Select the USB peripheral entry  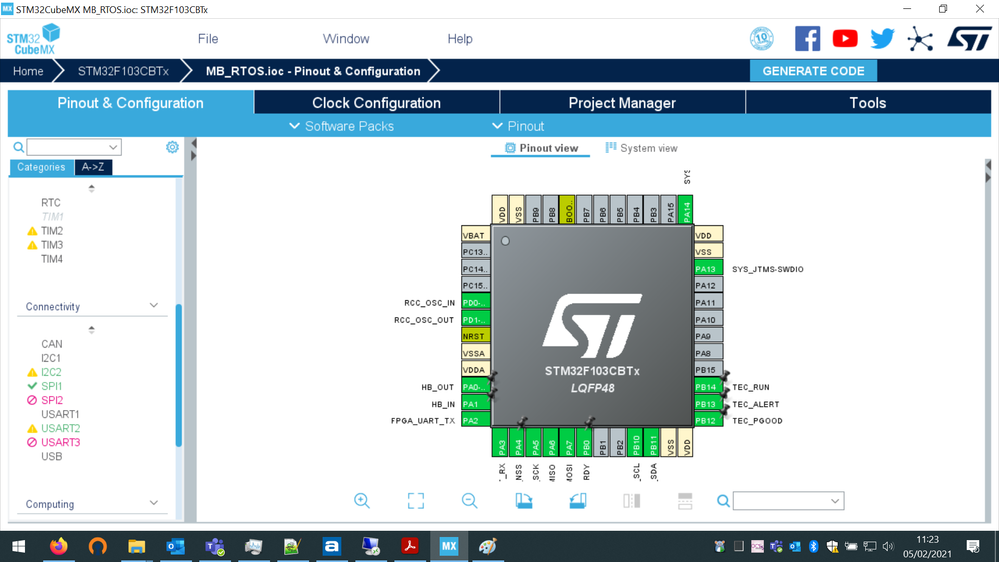pos(52,456)
